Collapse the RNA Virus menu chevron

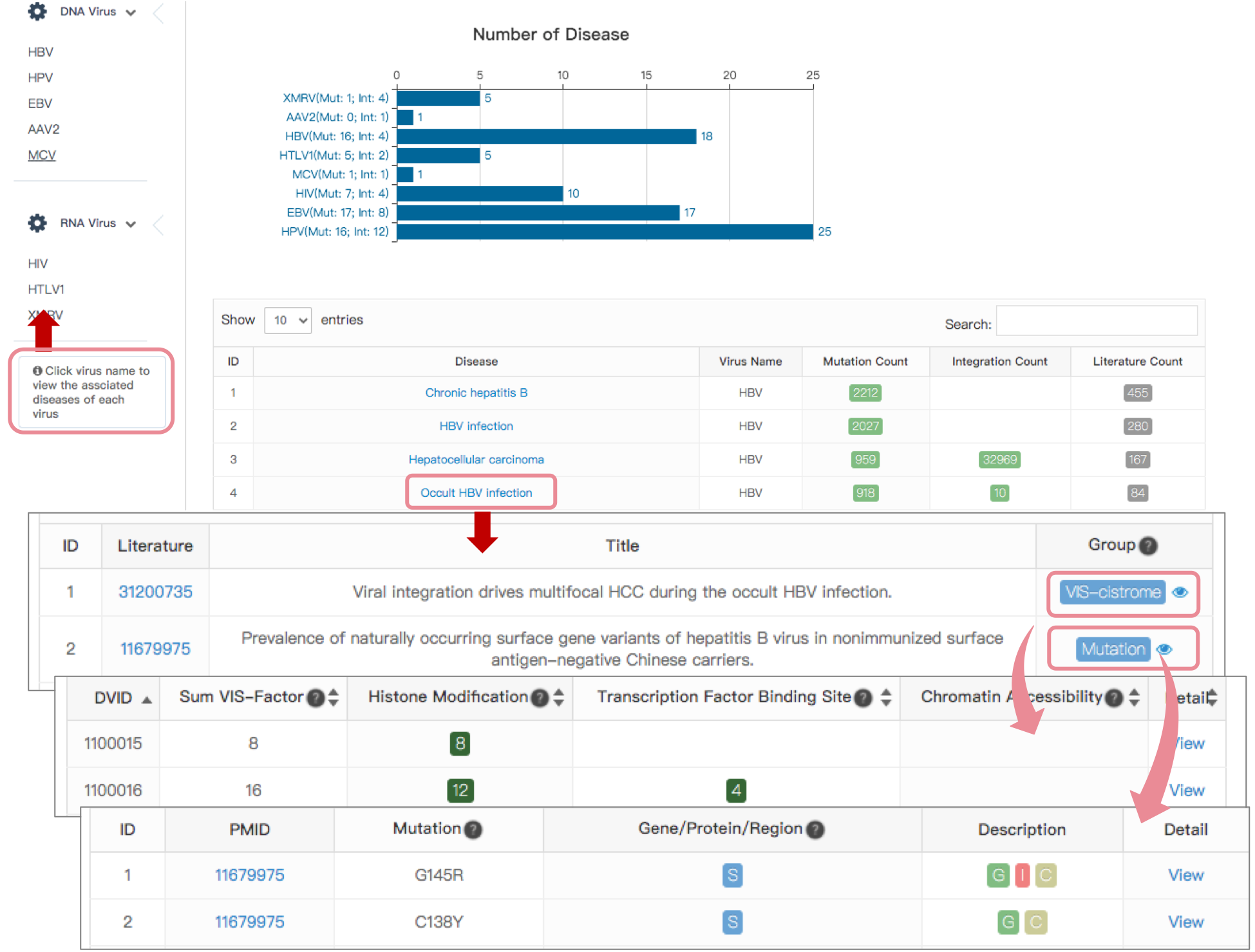tap(131, 224)
